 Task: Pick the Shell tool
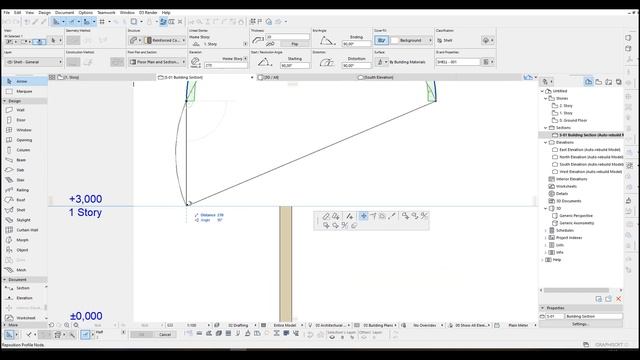point(24,210)
